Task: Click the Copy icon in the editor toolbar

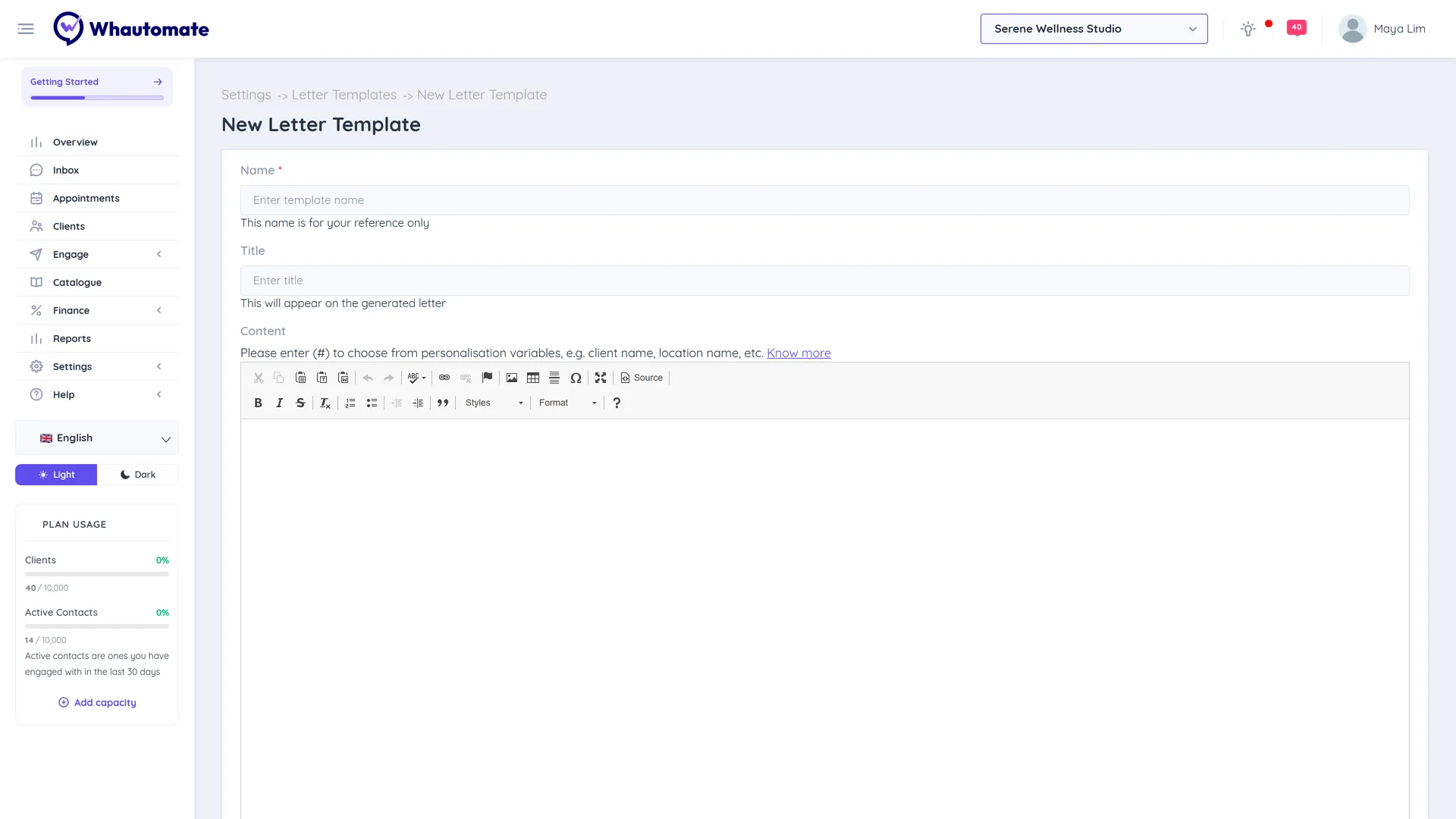Action: [279, 378]
